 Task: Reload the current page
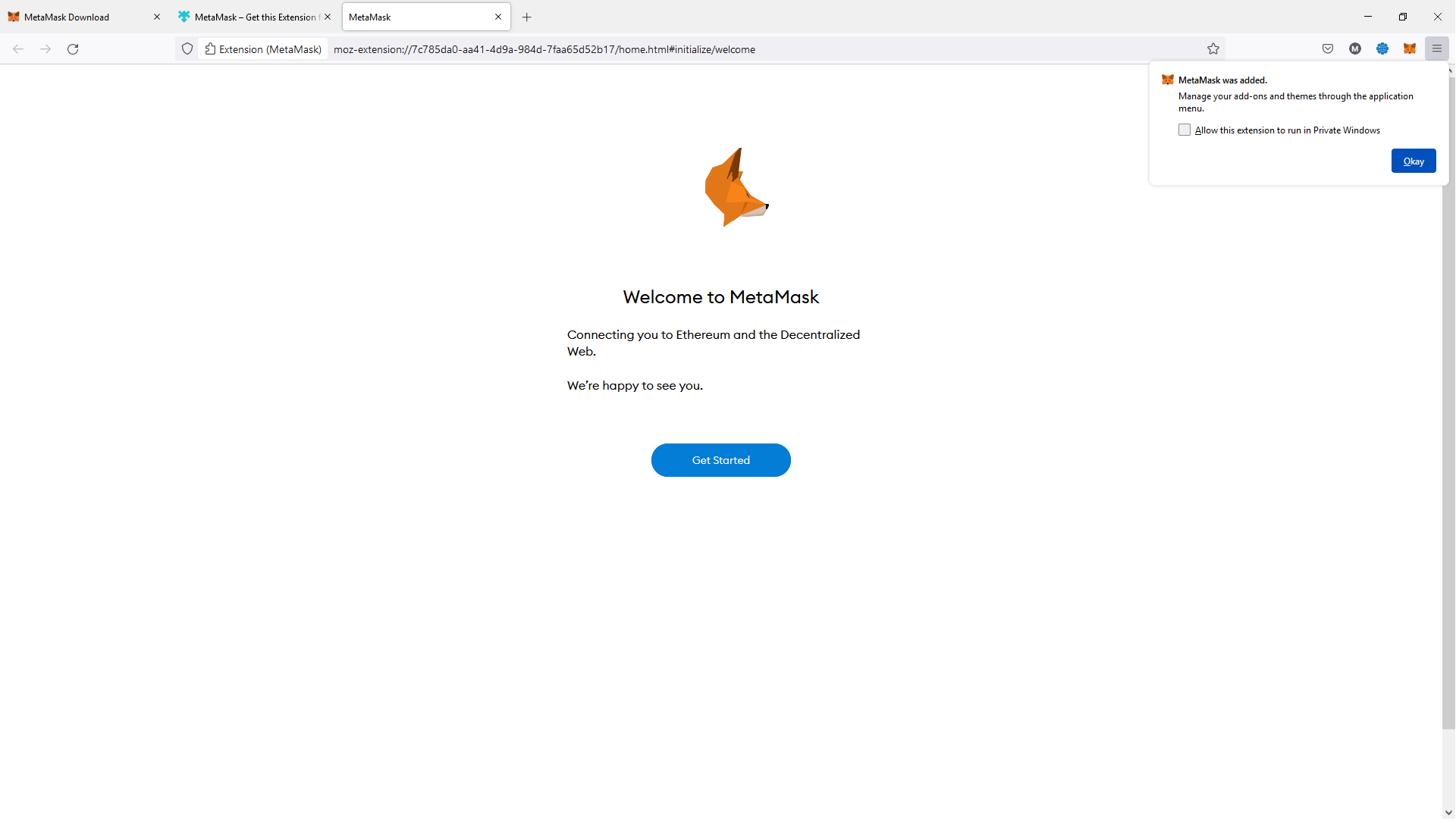click(x=73, y=49)
